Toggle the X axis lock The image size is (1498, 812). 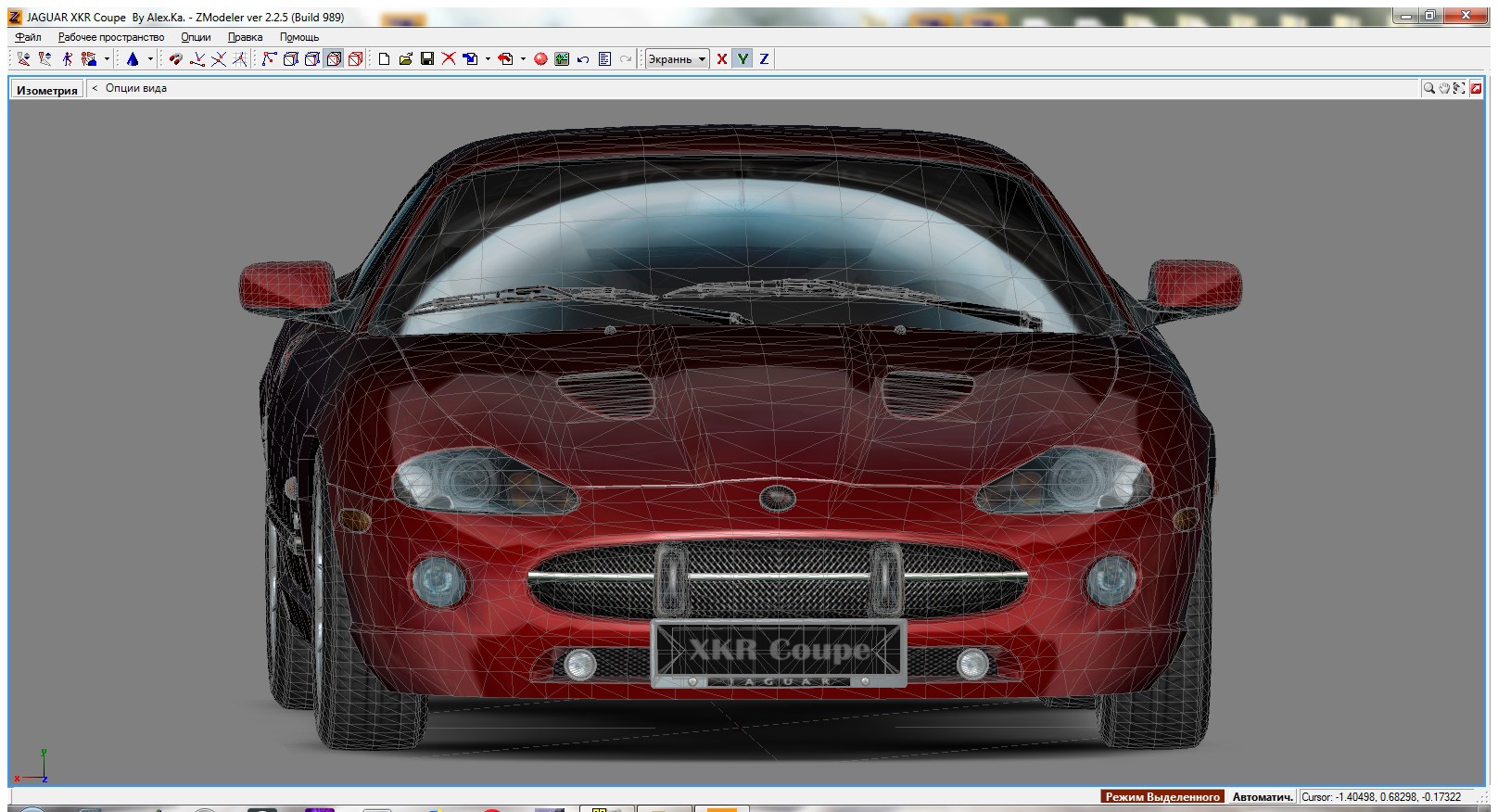[x=721, y=58]
